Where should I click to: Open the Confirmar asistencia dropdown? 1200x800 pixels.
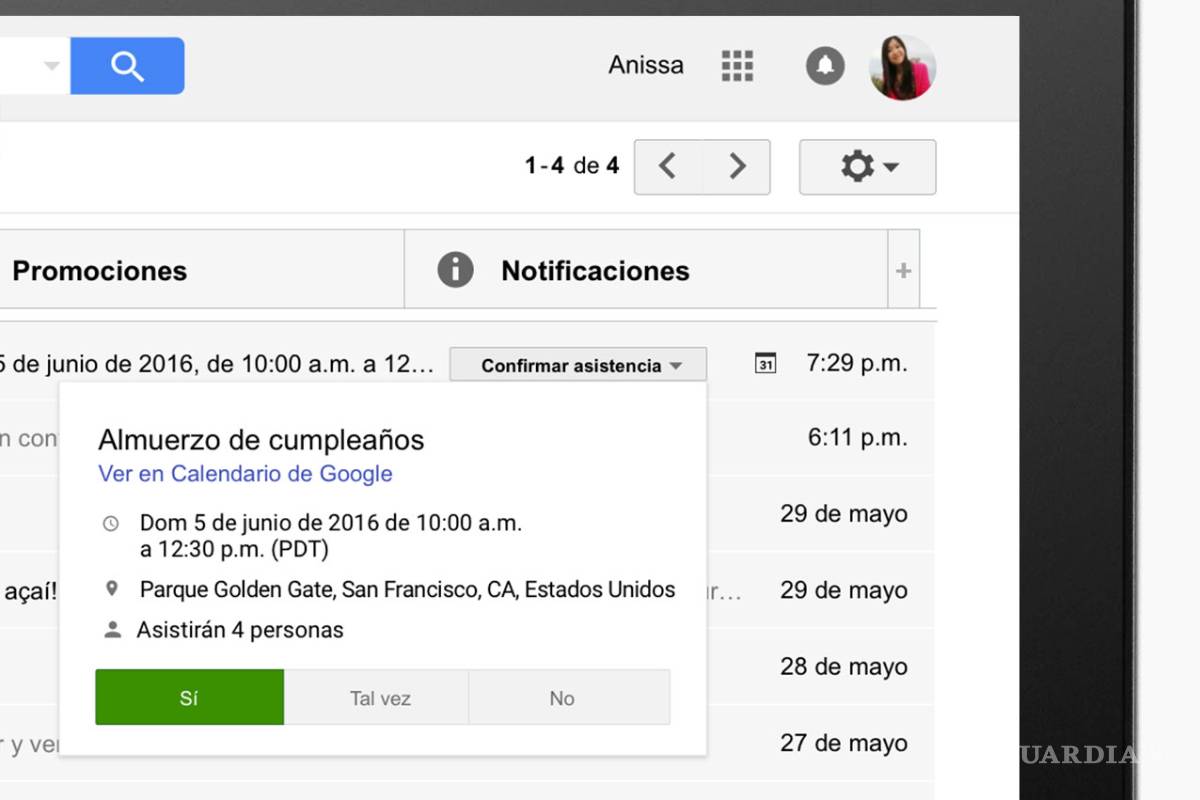click(x=578, y=365)
